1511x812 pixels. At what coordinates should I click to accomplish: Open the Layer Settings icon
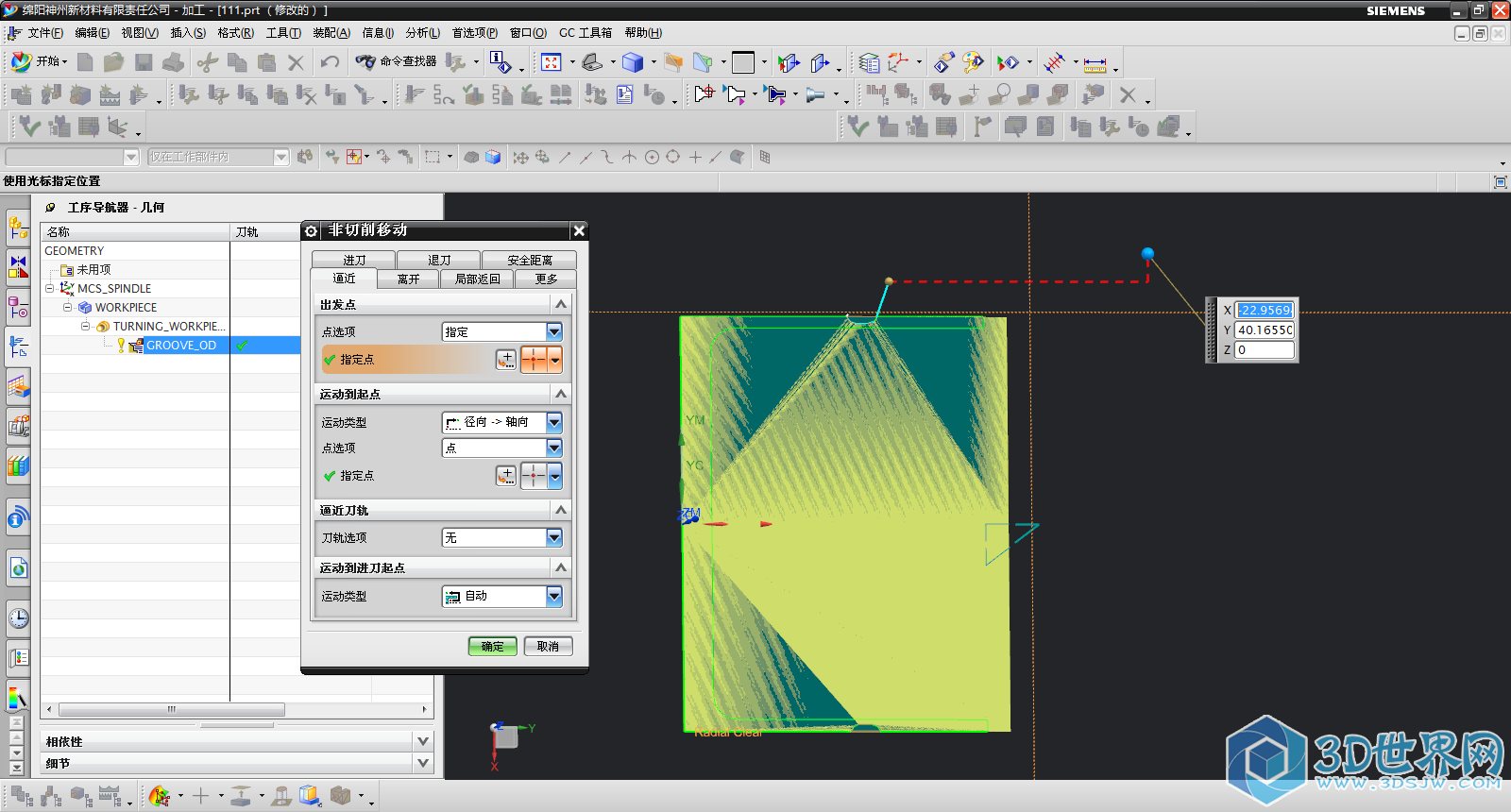tap(869, 63)
